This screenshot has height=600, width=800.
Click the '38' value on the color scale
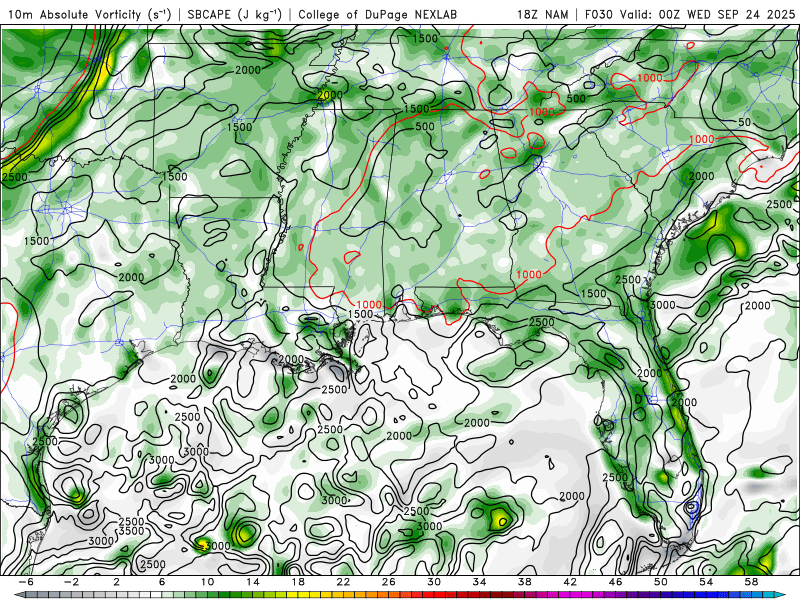point(524,582)
